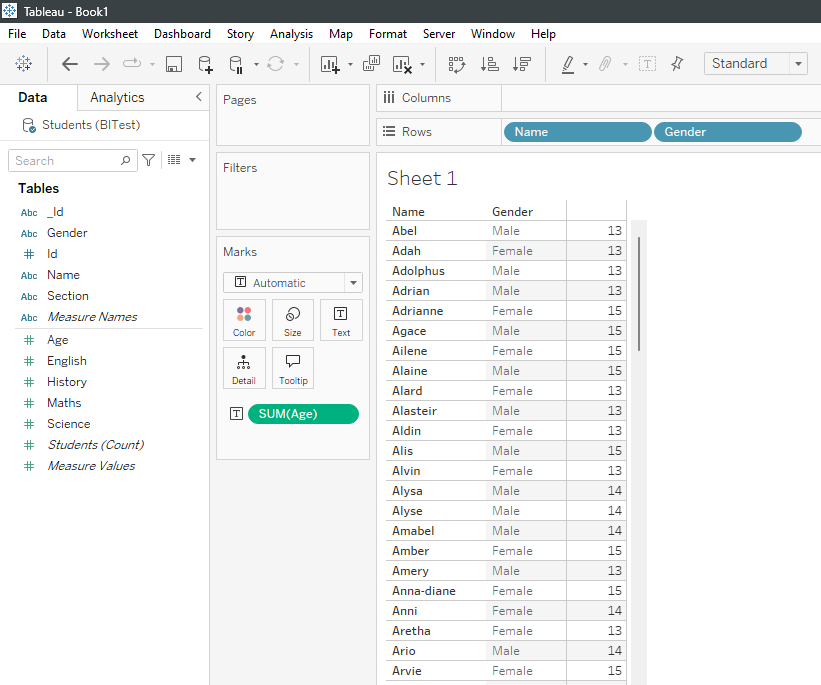Toggle the Show Mark Labels icon

(647, 64)
